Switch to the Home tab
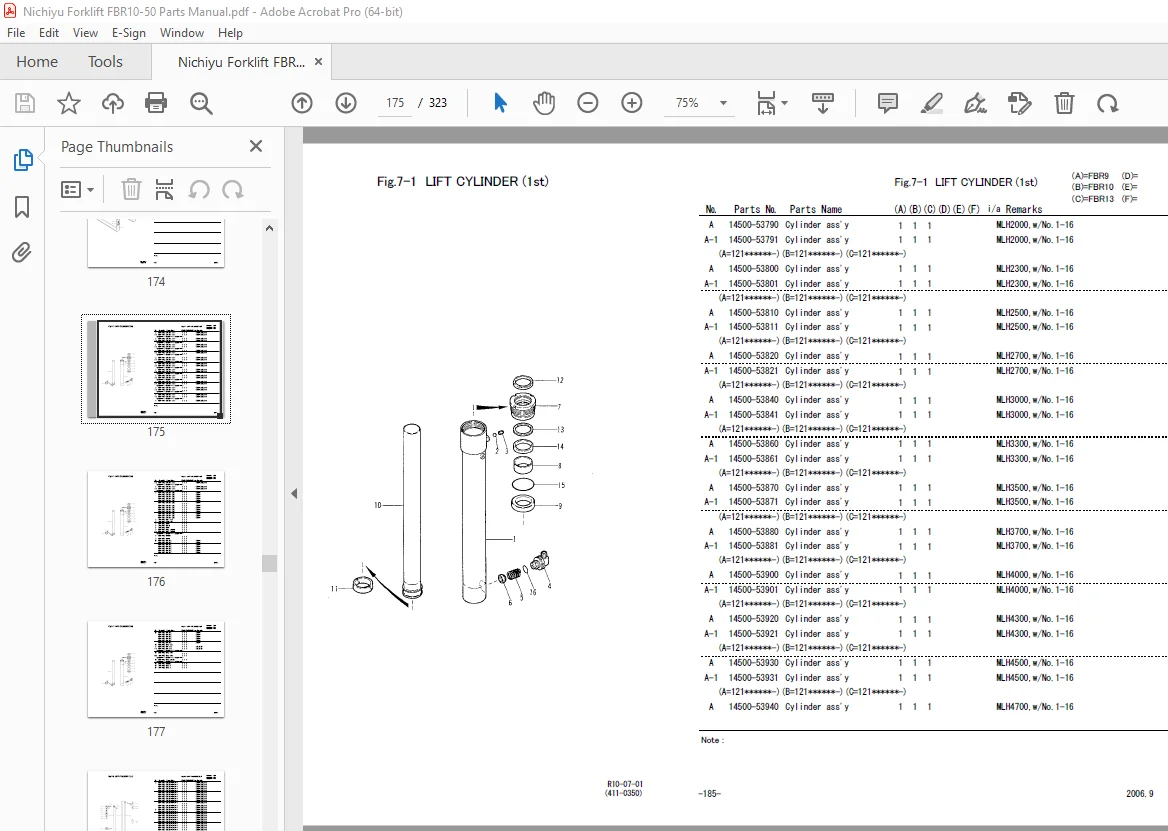The image size is (1168, 831). [36, 62]
